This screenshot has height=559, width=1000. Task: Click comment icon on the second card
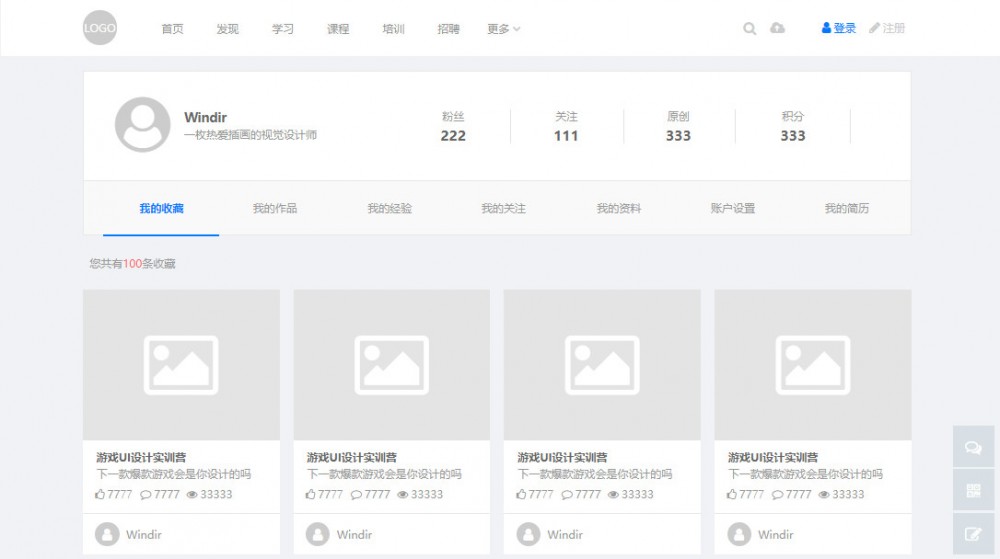click(356, 495)
